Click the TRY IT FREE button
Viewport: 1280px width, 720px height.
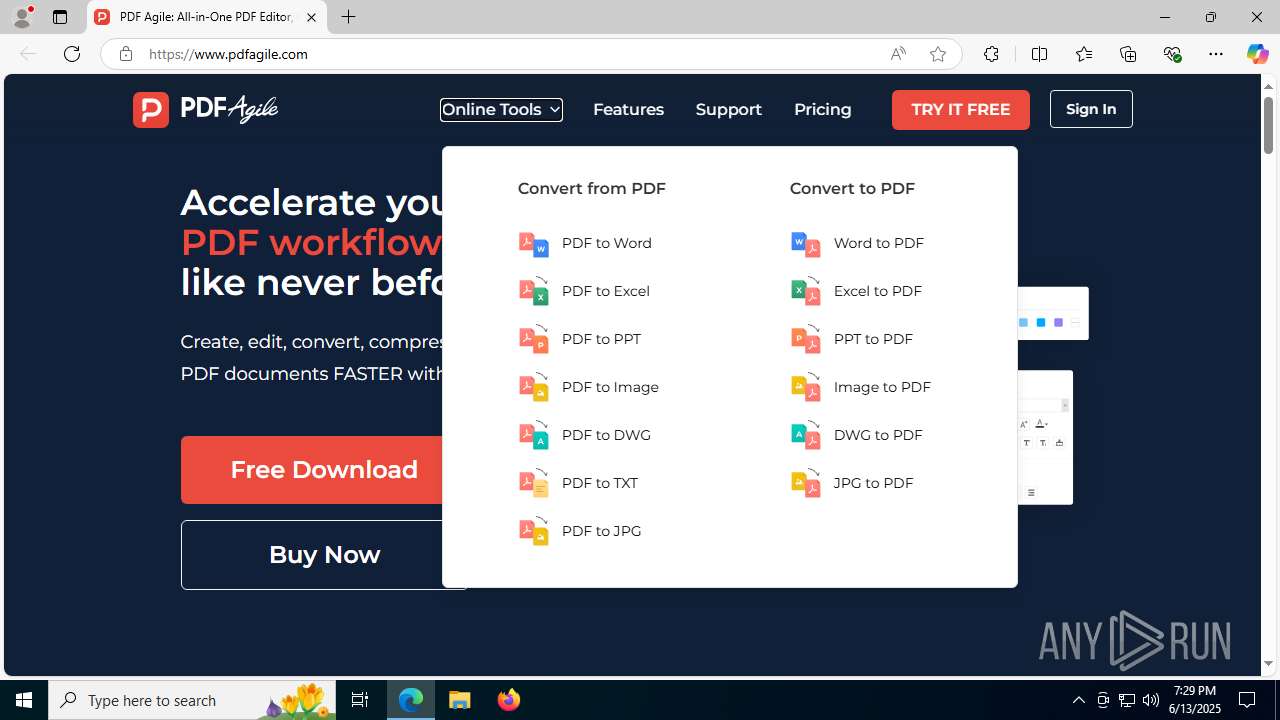pyautogui.click(x=961, y=109)
